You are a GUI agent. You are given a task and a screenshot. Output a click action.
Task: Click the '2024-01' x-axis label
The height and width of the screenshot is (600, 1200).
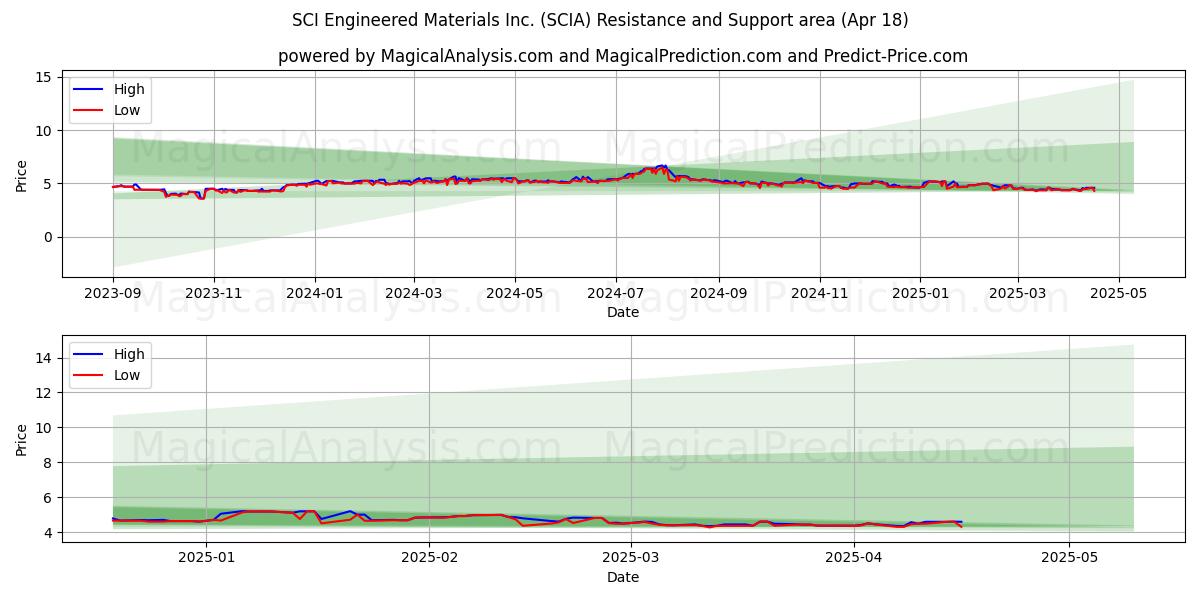[x=315, y=294]
